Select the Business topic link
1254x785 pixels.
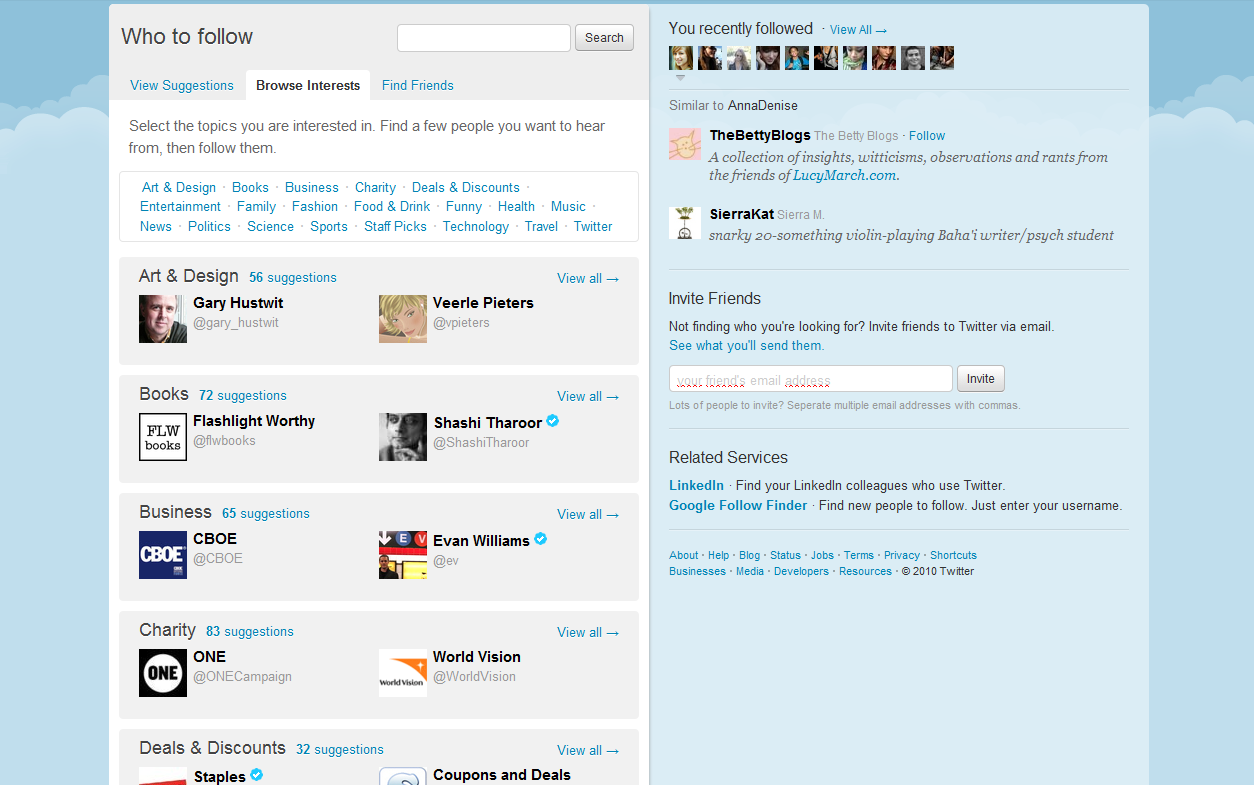(312, 187)
